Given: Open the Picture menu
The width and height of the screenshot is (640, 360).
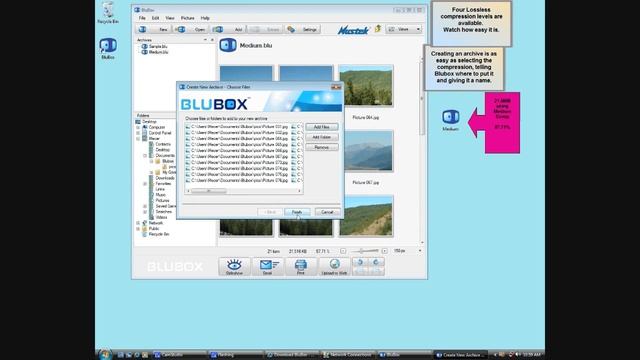Looking at the screenshot, I should click(x=188, y=18).
